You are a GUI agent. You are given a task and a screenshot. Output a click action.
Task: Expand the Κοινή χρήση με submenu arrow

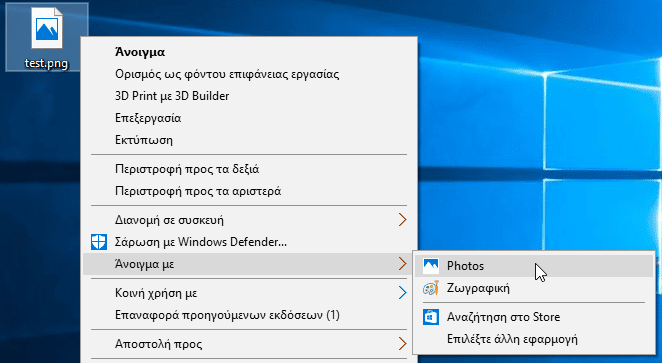[402, 293]
